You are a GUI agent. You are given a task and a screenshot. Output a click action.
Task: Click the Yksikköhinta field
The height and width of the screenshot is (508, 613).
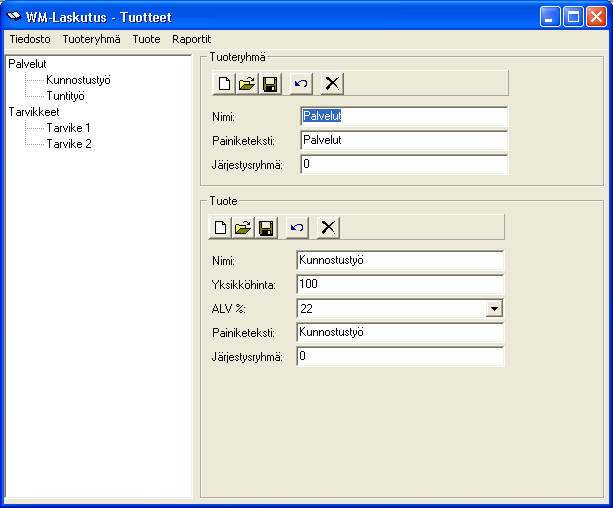click(x=400, y=284)
